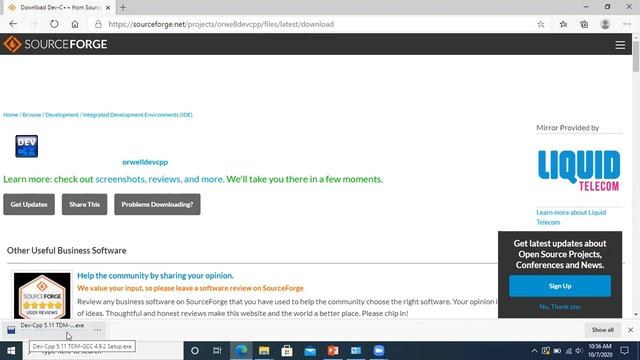The height and width of the screenshot is (360, 640).
Task: Click the Share This button
Action: (84, 204)
